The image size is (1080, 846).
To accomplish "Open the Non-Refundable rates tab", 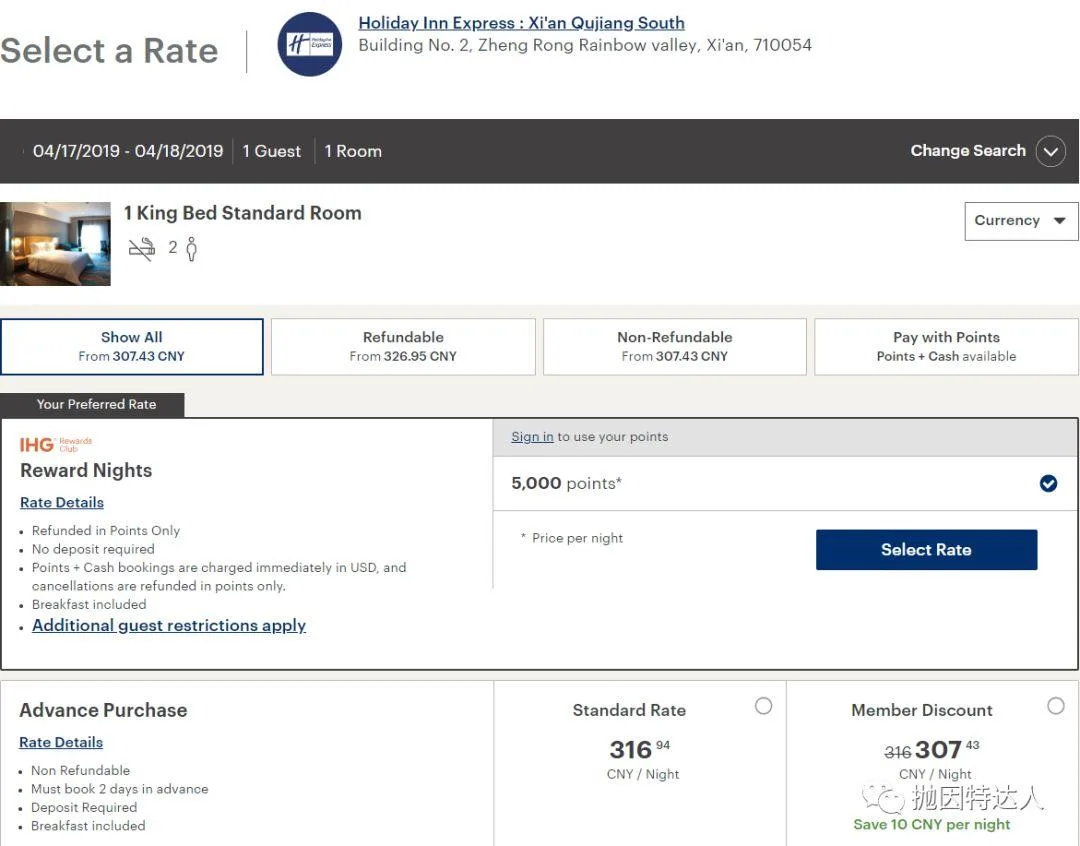I will [674, 346].
